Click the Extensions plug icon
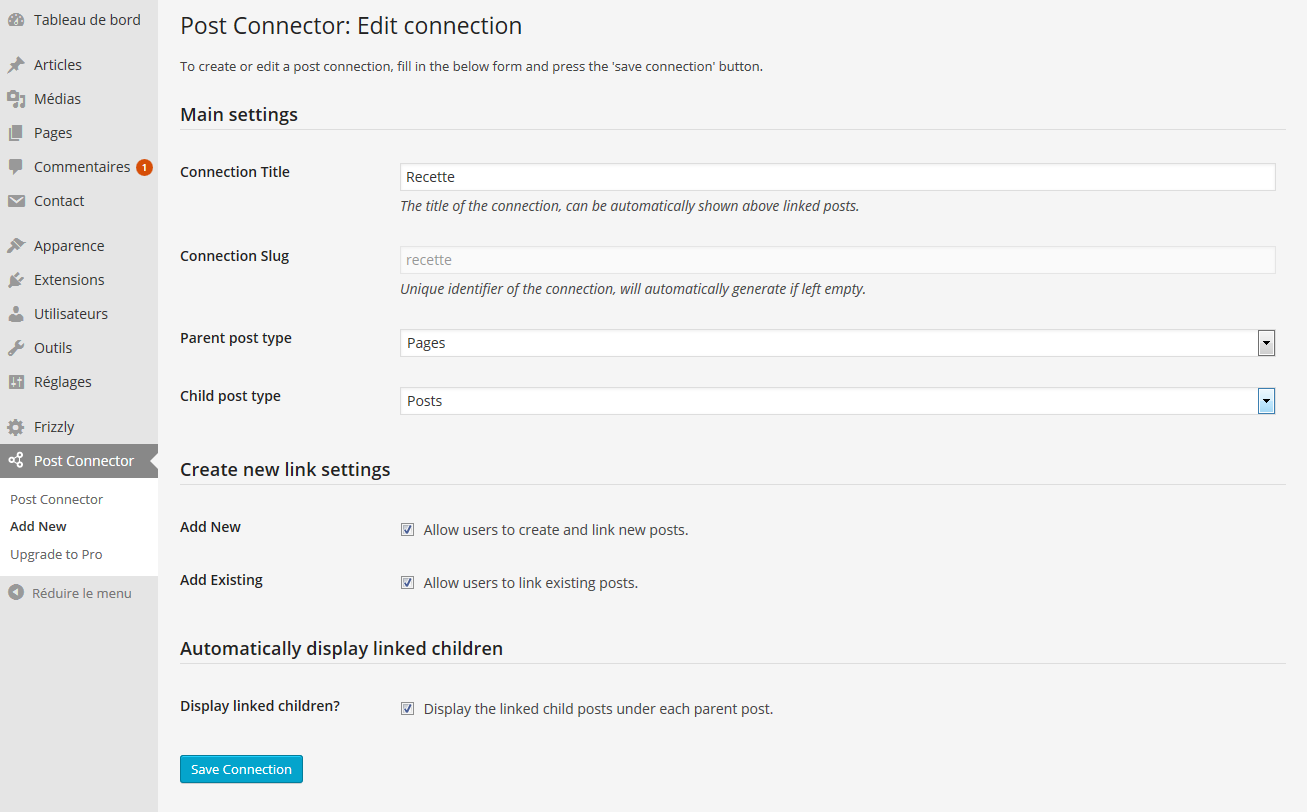 pos(16,280)
